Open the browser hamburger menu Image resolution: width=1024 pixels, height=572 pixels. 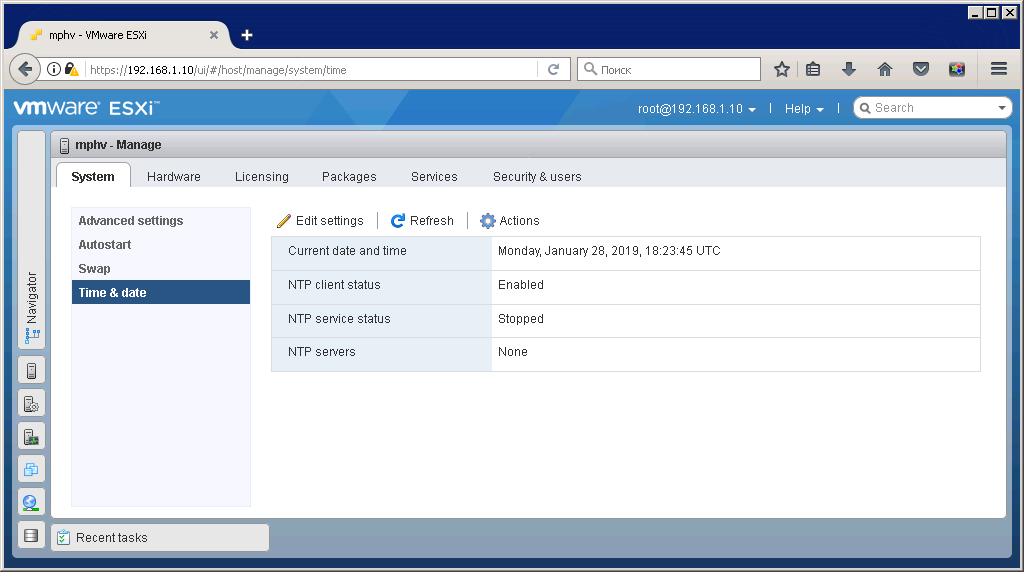tap(999, 69)
